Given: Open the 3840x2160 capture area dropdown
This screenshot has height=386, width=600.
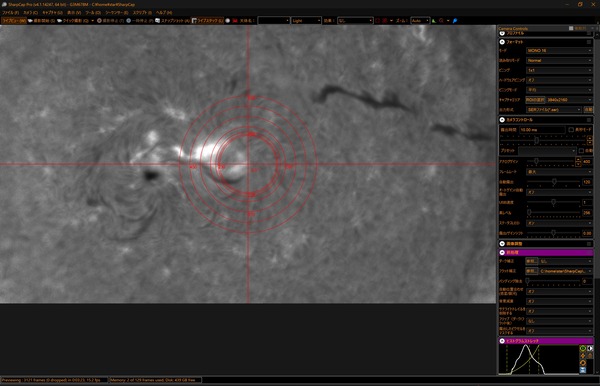Looking at the screenshot, I should 569,100.
